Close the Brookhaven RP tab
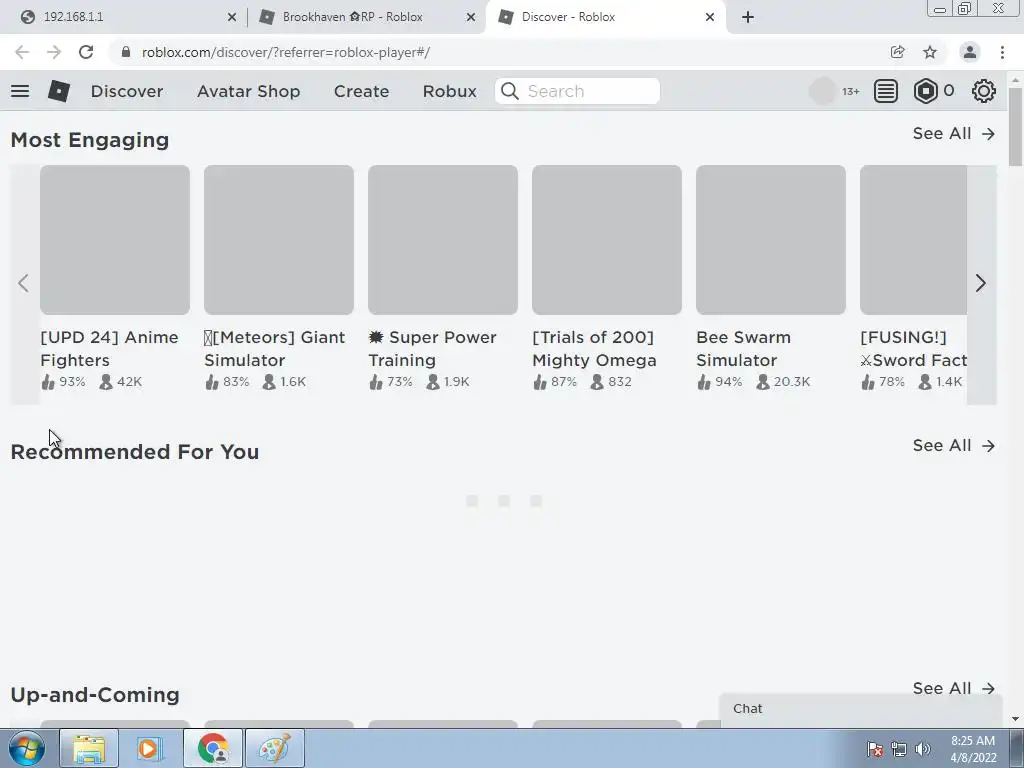This screenshot has height=768, width=1024. pyautogui.click(x=471, y=17)
